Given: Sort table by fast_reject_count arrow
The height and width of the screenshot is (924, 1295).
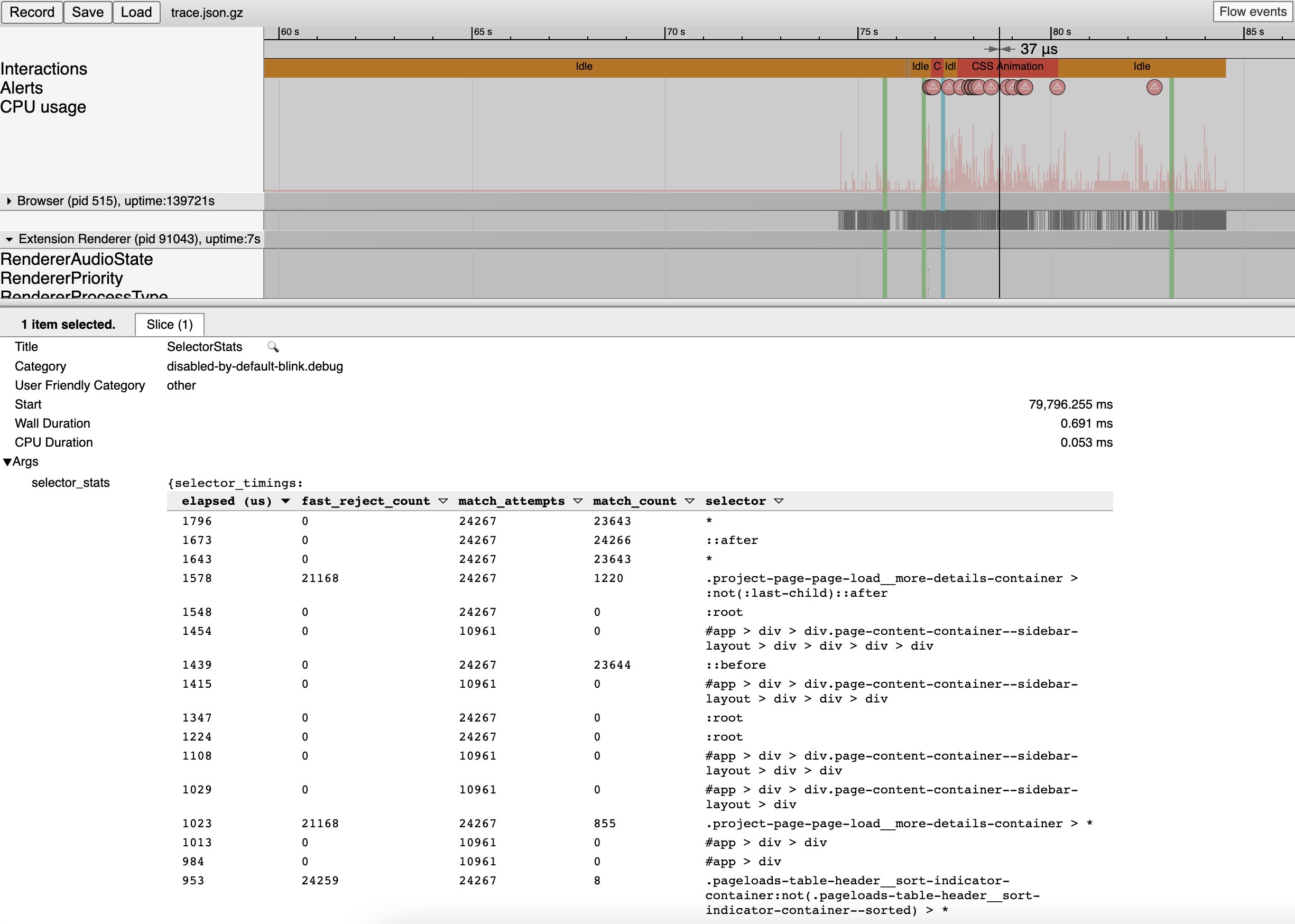Looking at the screenshot, I should point(442,501).
